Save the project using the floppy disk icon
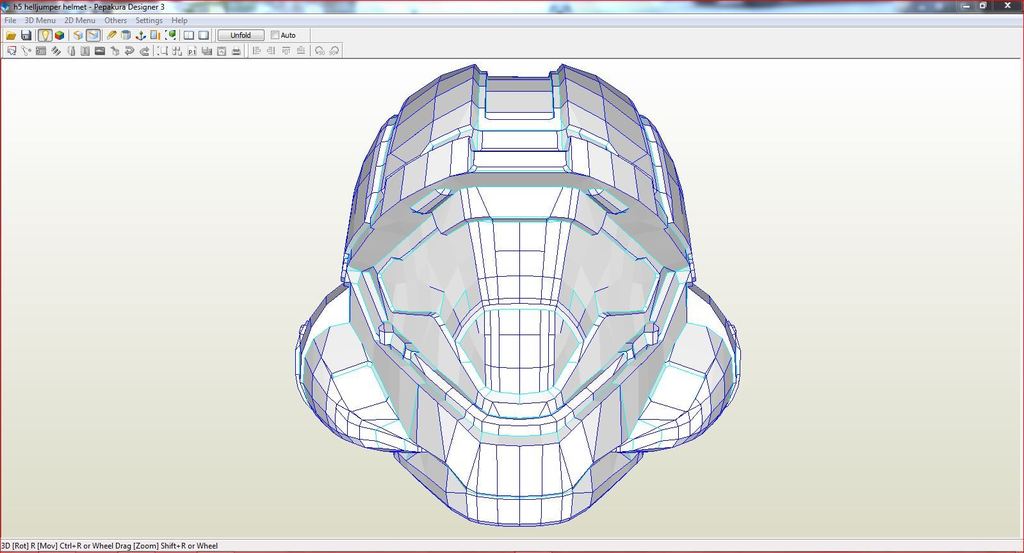 26,35
